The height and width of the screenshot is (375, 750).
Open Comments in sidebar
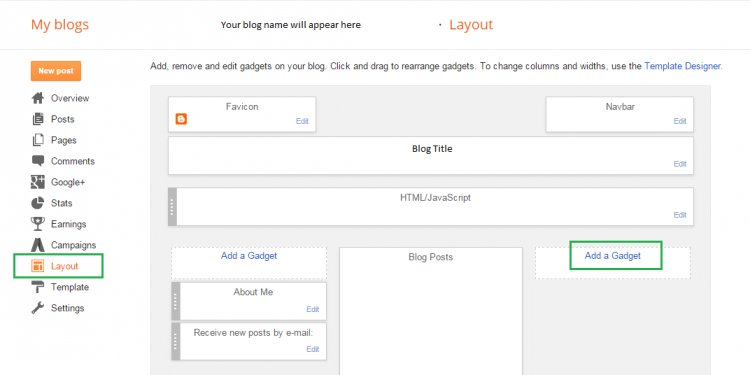coord(73,161)
